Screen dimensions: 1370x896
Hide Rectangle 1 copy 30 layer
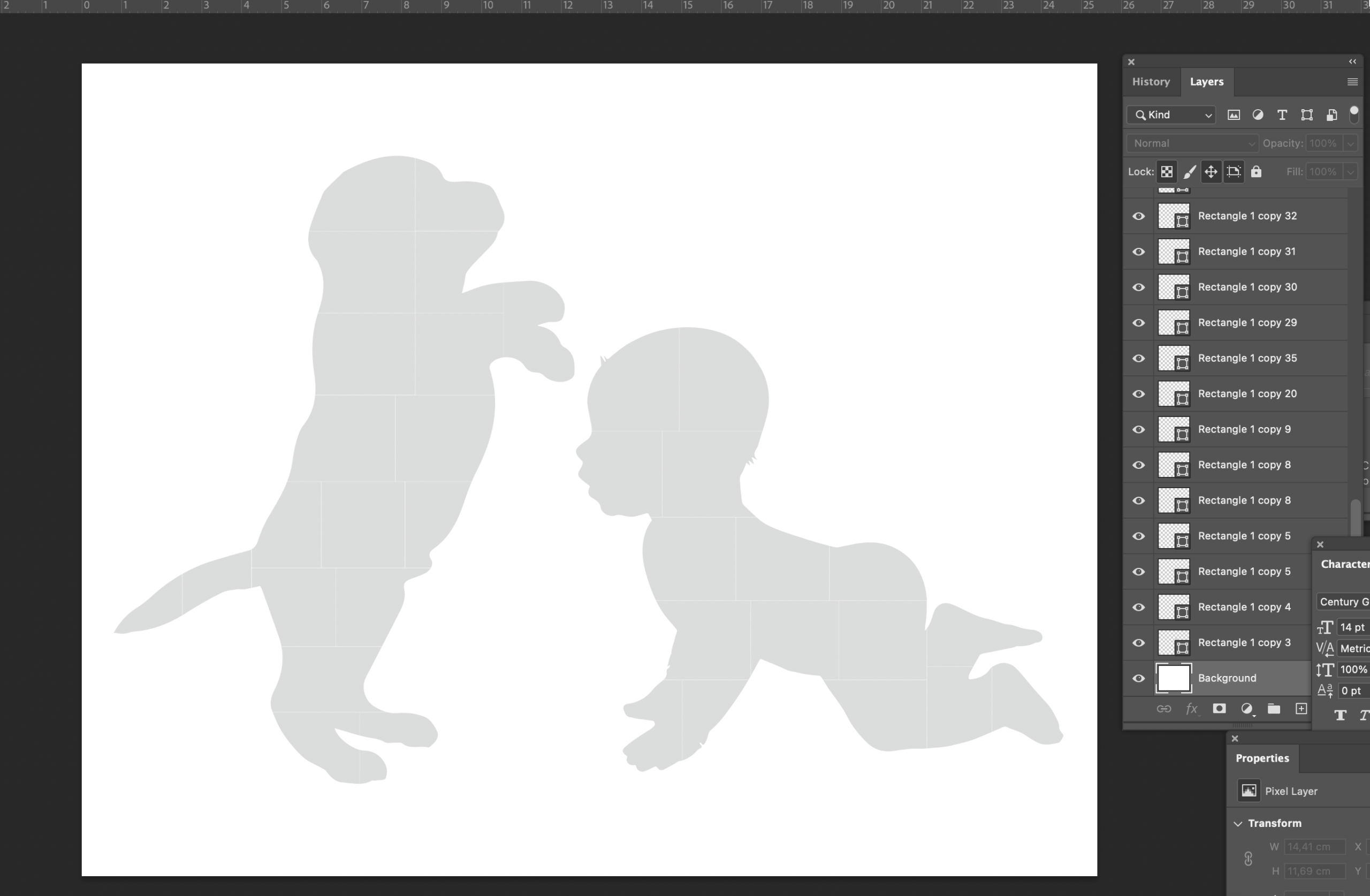point(1139,287)
